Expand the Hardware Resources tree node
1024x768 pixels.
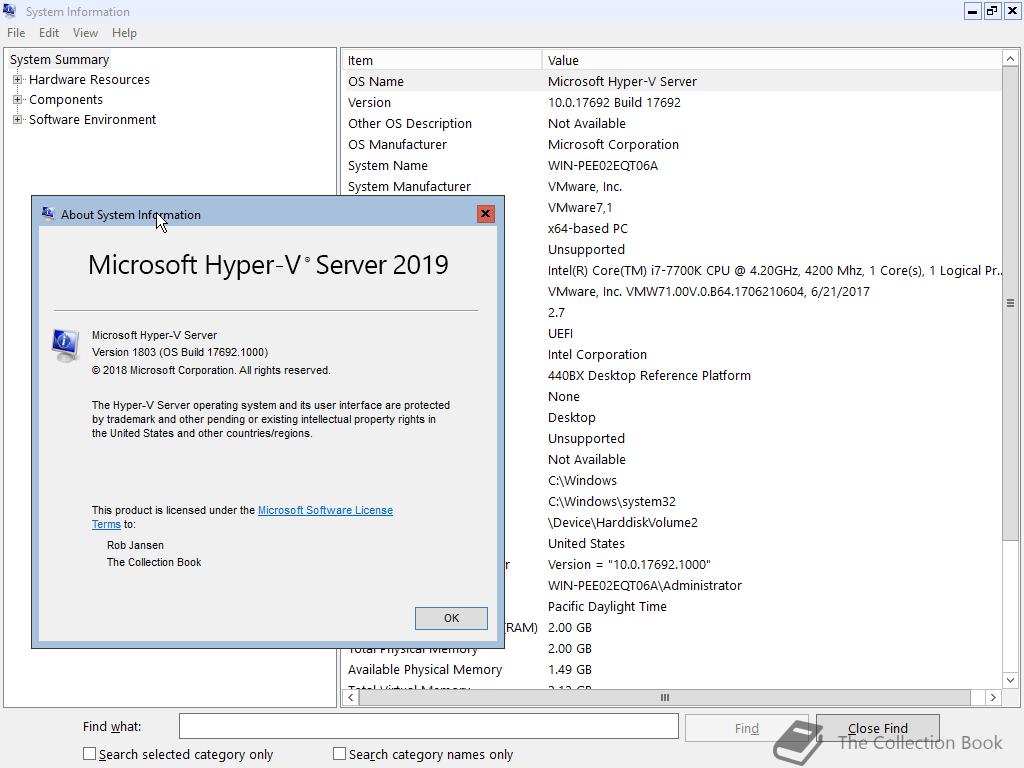click(x=18, y=80)
